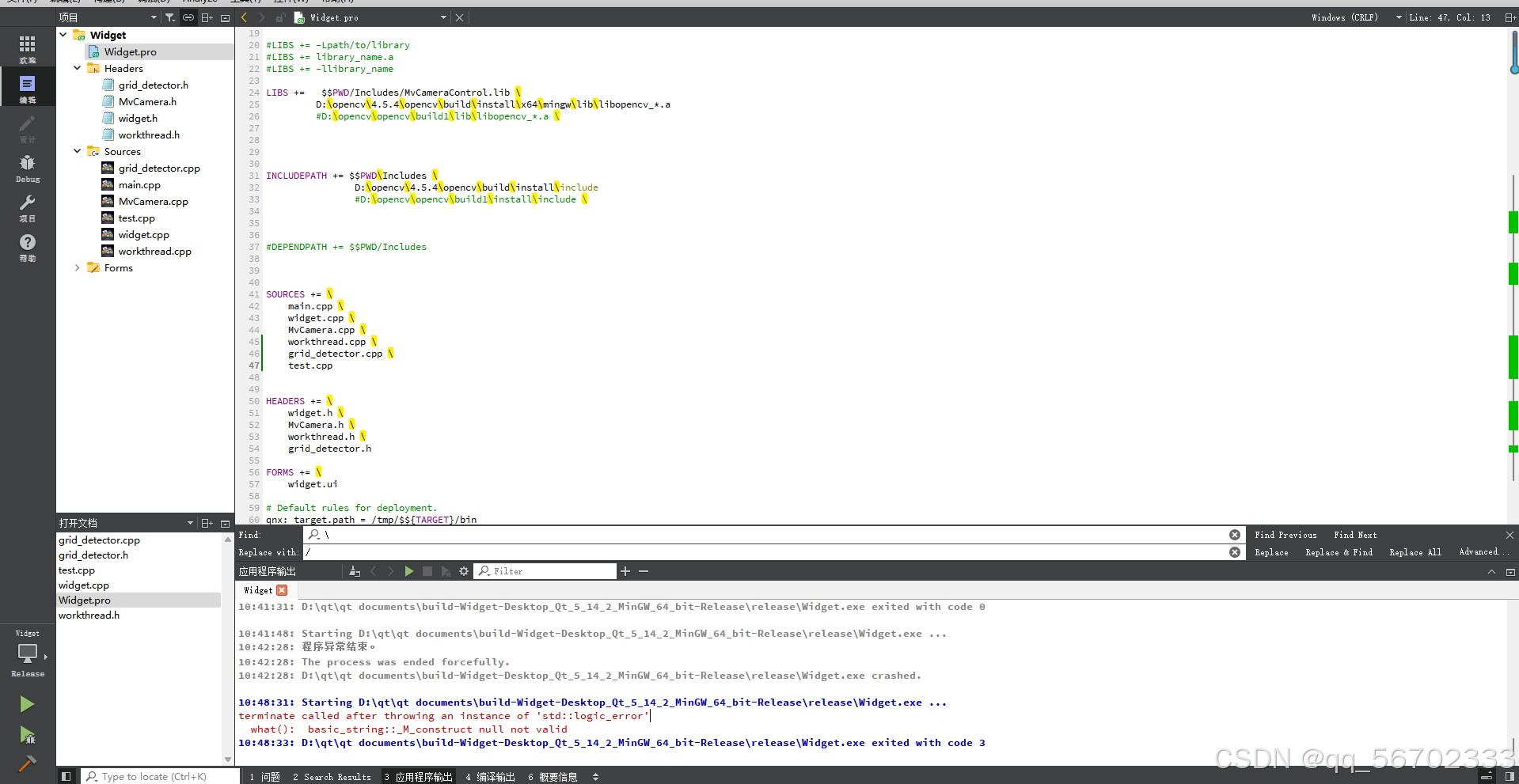Click the Replace All button

(1415, 552)
